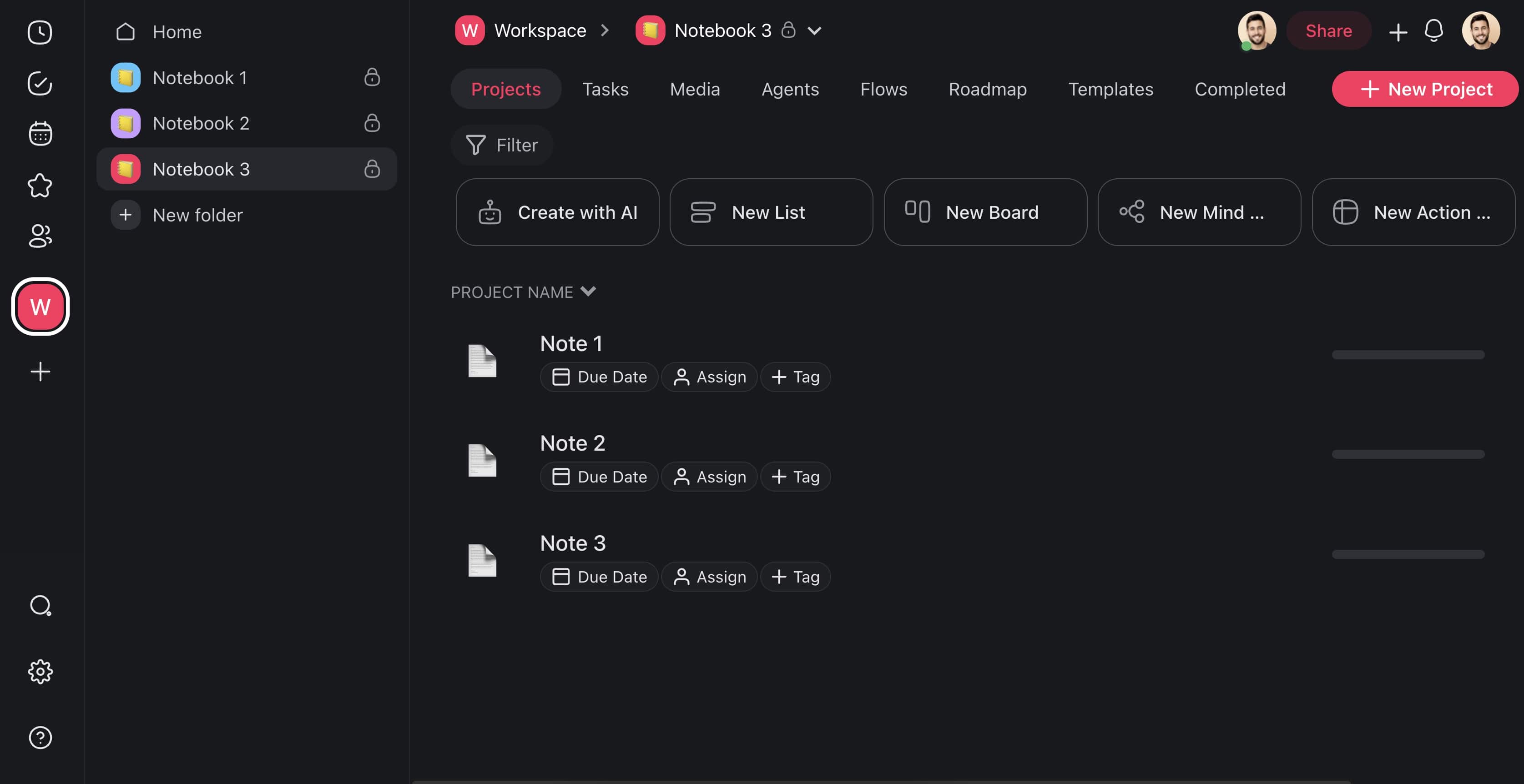Open the recent activity clock icon

pos(40,33)
